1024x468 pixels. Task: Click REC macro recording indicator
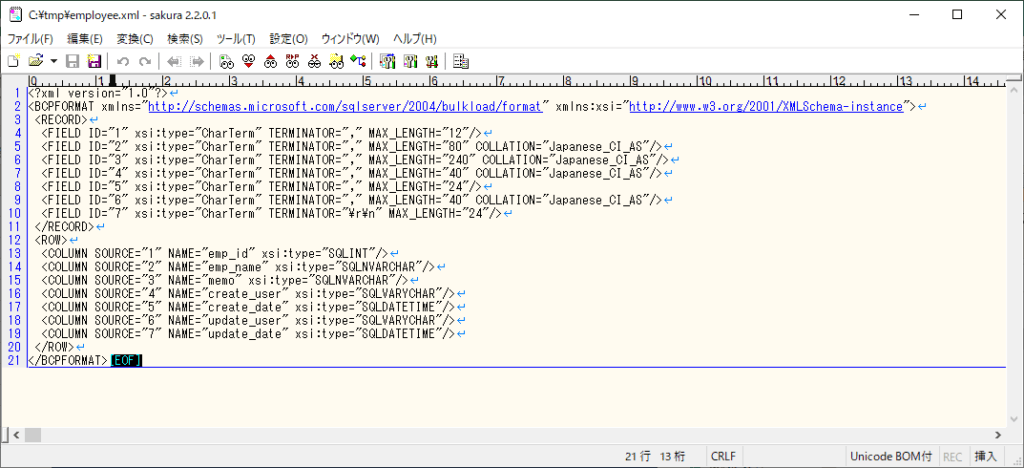coord(953,456)
